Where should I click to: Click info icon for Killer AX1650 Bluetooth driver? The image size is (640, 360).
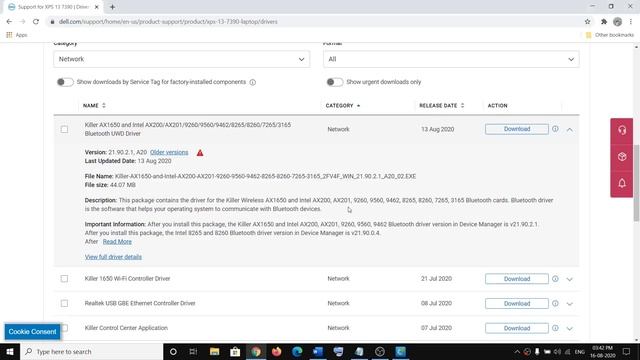pyautogui.click(x=555, y=129)
